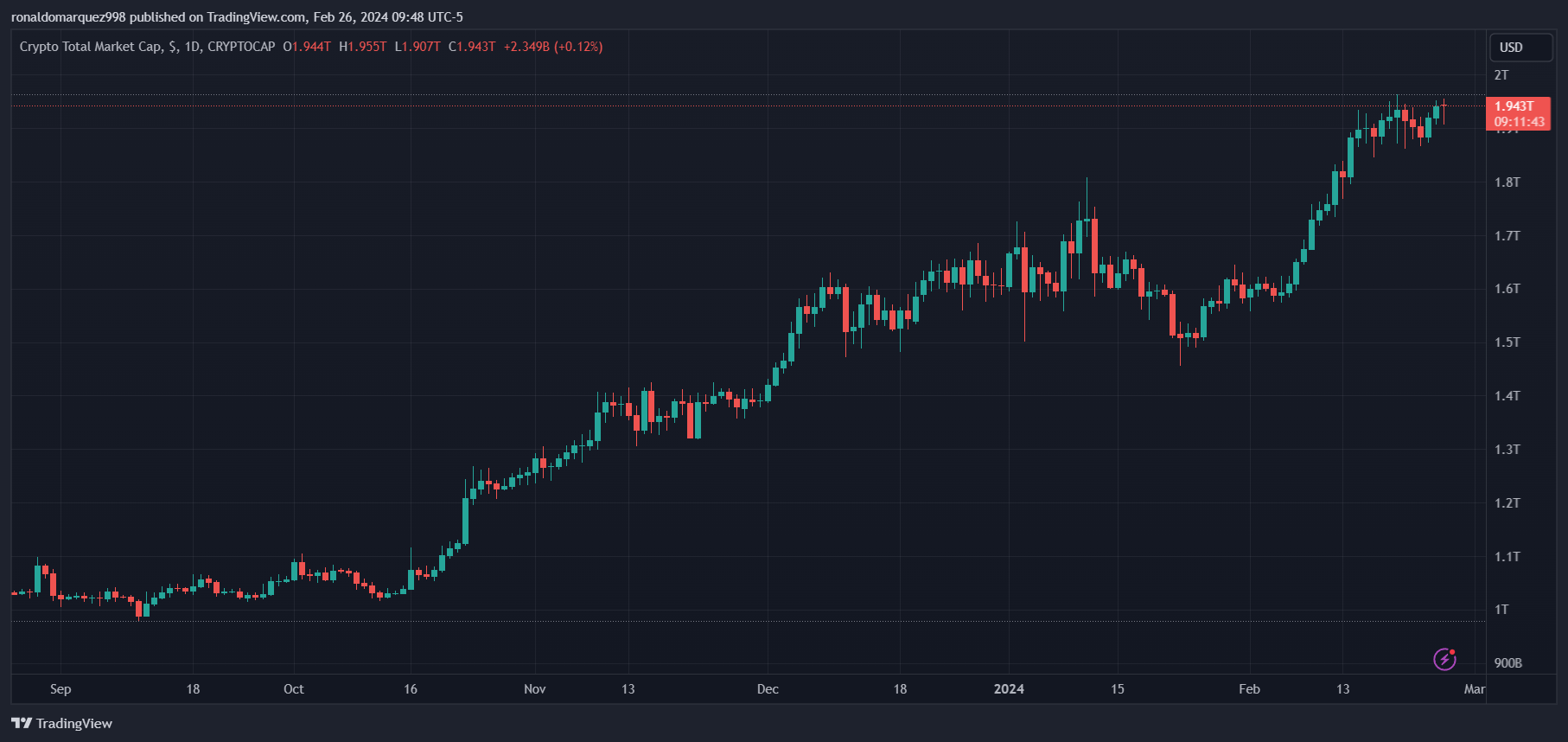Screen dimensions: 1568x742
Task: Click the 2024 label on time axis
Action: click(1009, 689)
